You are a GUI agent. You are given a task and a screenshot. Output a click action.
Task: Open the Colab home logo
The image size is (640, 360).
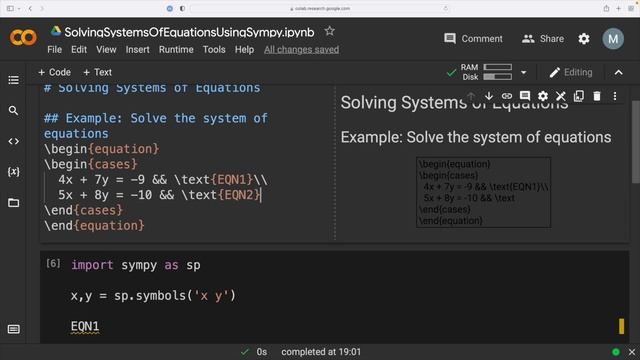[23, 38]
